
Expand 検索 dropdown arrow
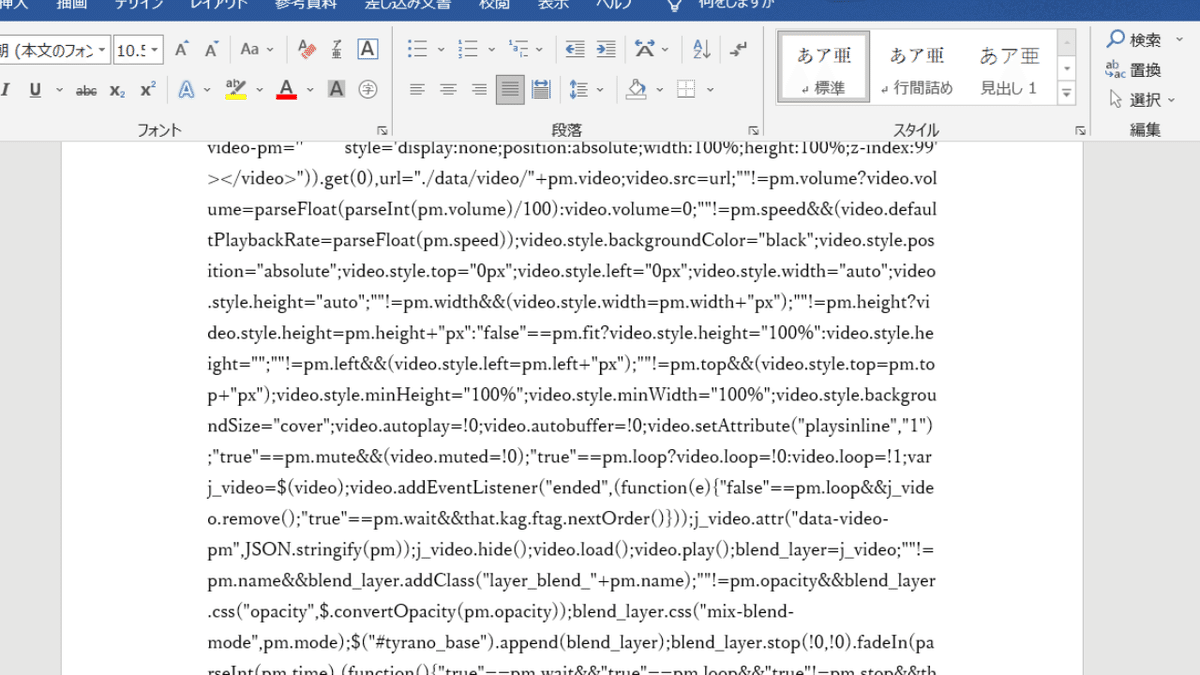coord(1181,40)
